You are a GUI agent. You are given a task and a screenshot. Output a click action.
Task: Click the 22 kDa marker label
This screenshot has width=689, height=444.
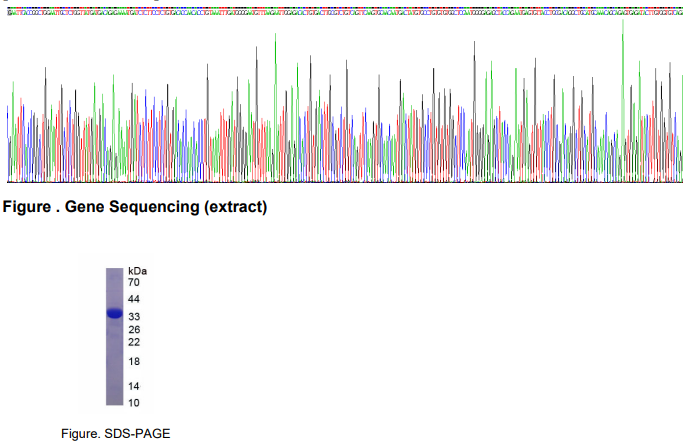point(134,342)
